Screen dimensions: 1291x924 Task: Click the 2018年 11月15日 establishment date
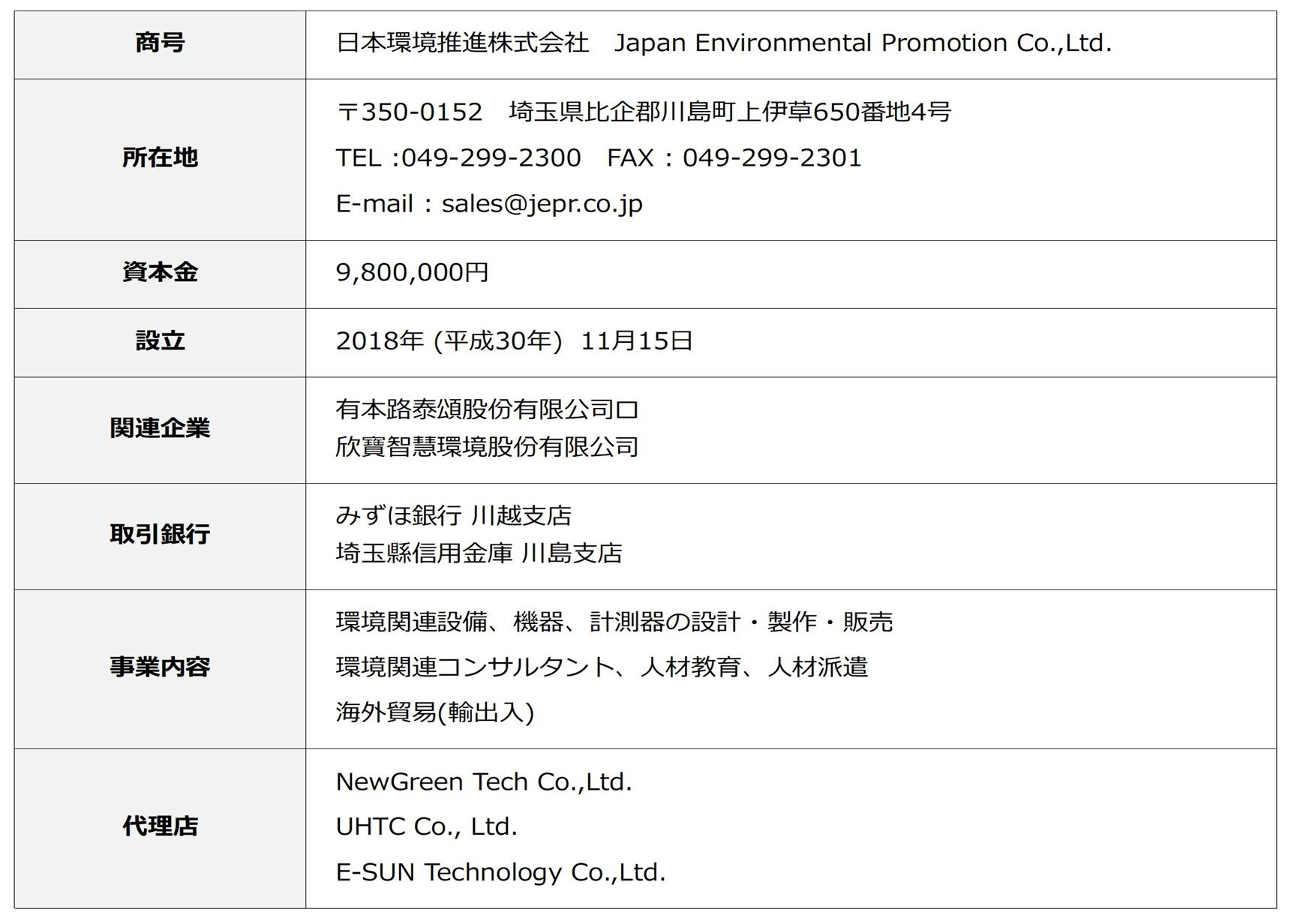(x=514, y=341)
